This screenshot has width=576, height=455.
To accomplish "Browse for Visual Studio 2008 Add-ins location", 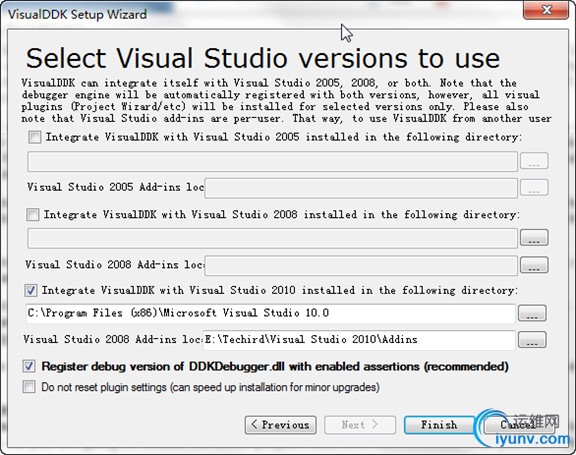I will click(534, 265).
